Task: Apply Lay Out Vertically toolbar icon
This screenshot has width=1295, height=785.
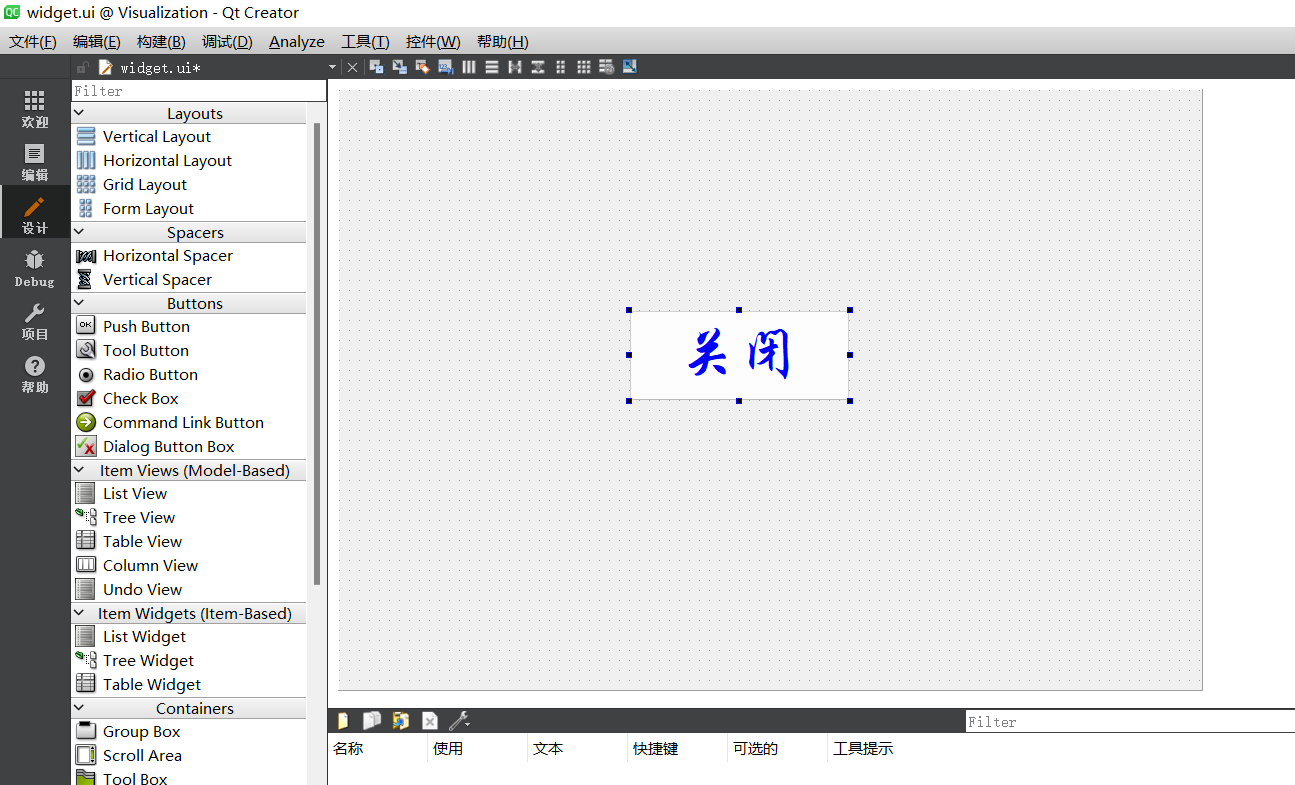Action: pyautogui.click(x=492, y=67)
